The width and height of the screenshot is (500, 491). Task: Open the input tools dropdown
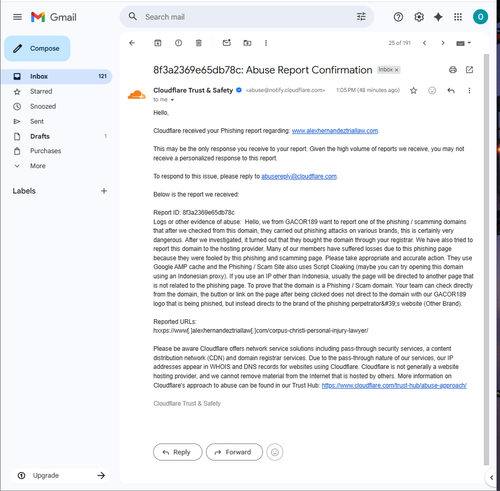(463, 43)
